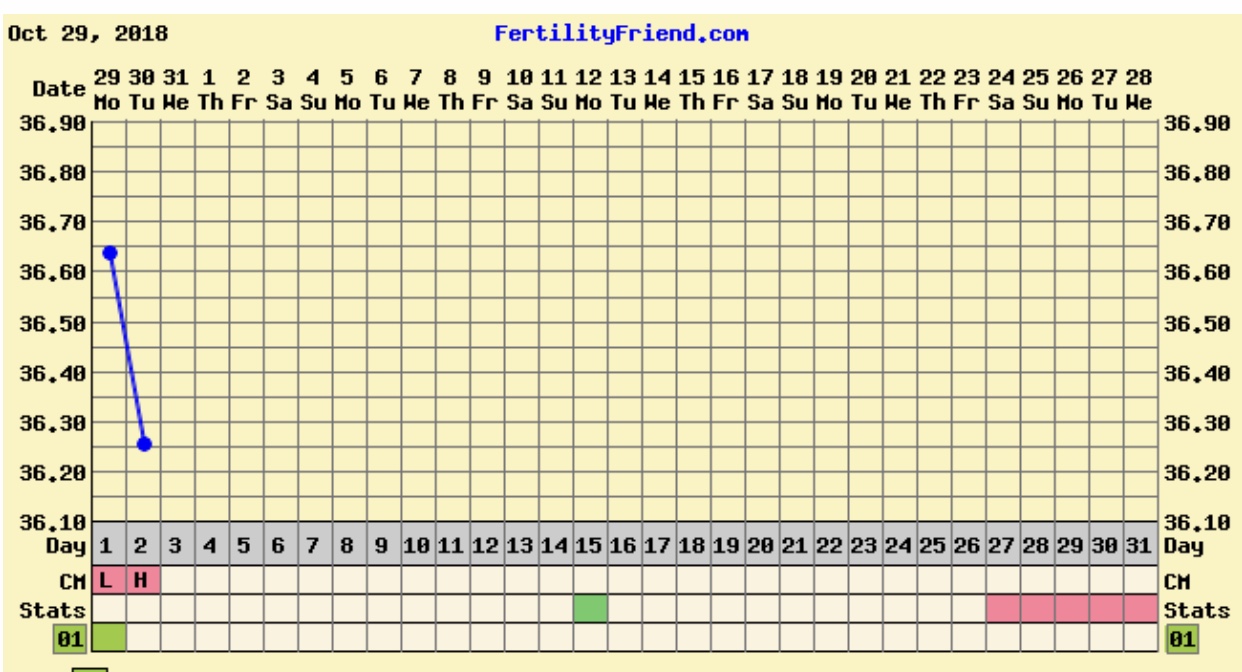Click the left 01 cycle badge
Viewport: 1242px width, 672px height.
tap(62, 636)
